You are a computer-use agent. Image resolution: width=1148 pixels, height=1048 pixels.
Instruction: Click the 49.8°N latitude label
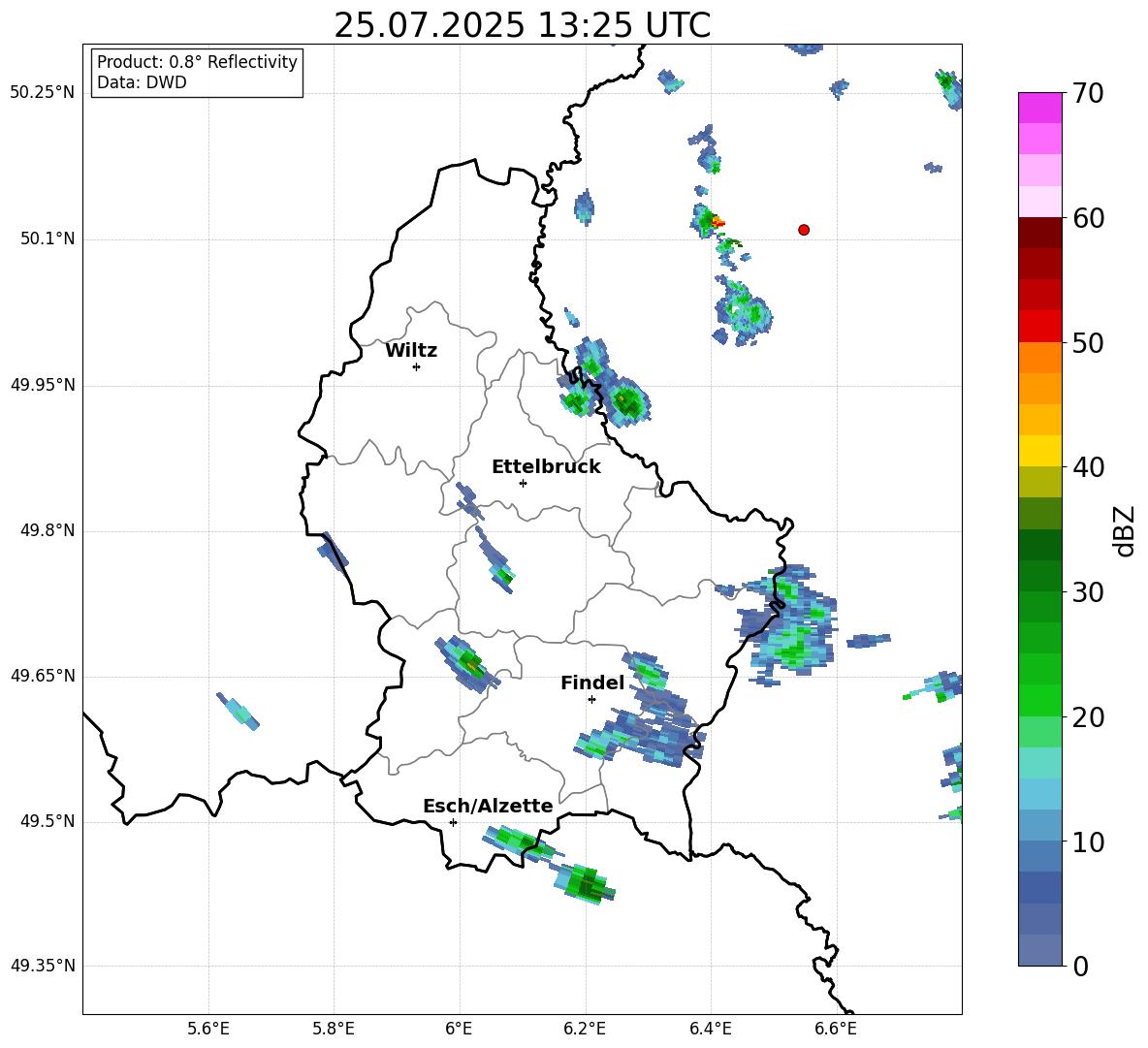[48, 530]
